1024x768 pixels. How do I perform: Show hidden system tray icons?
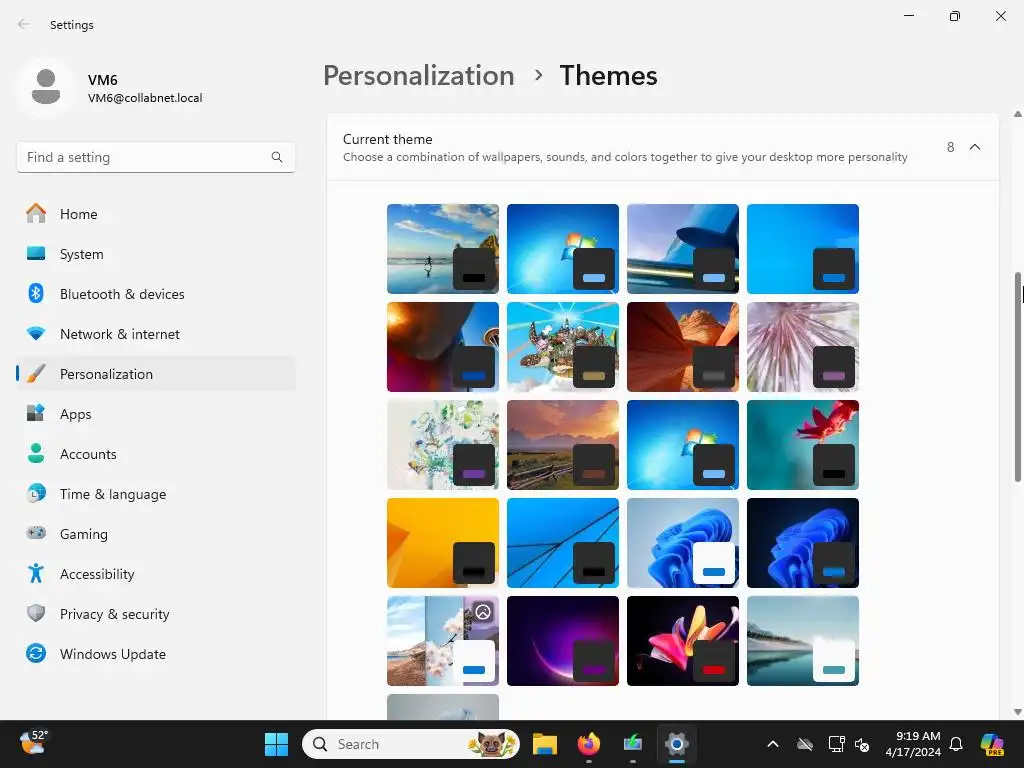[773, 744]
